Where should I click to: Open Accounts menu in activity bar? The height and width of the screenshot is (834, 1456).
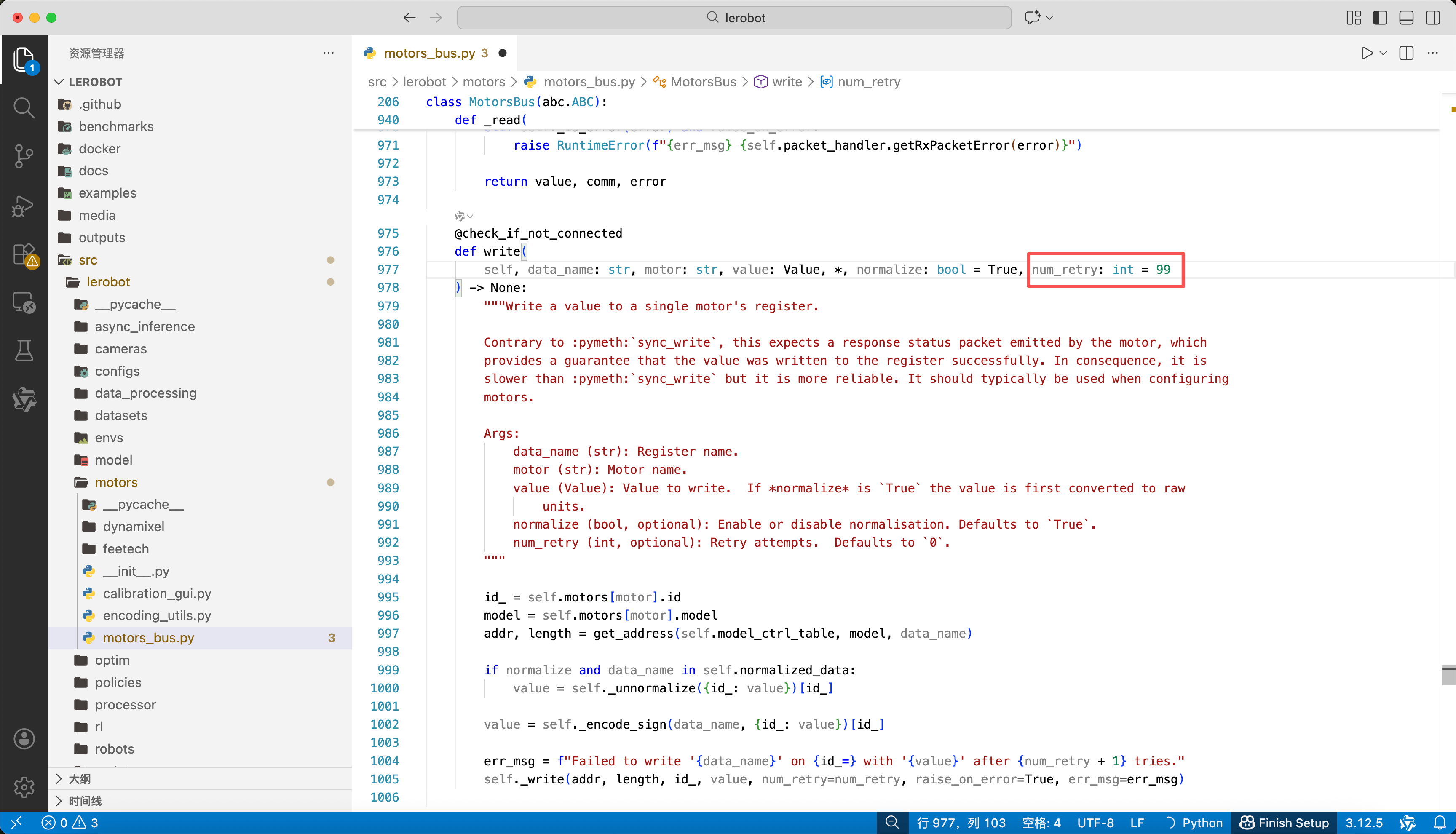(24, 739)
